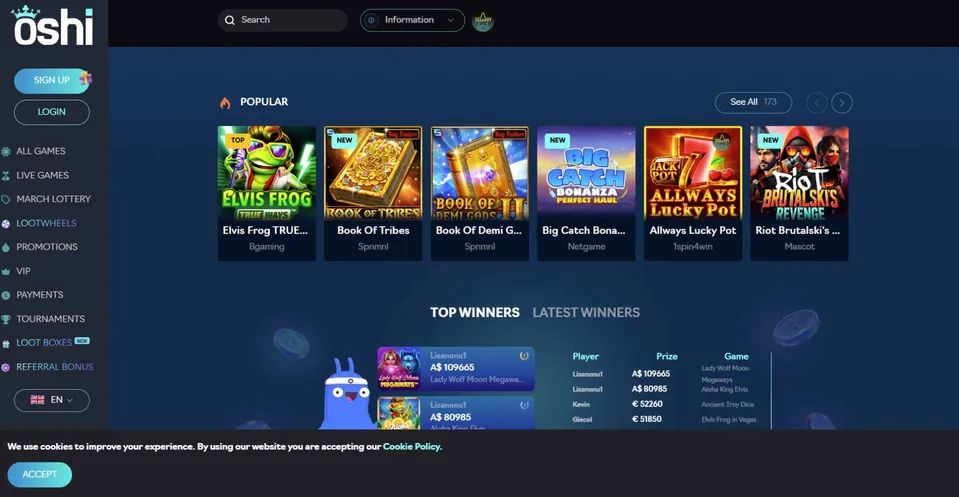Open the jackpot star icon in header
This screenshot has height=497, width=959.
[483, 21]
